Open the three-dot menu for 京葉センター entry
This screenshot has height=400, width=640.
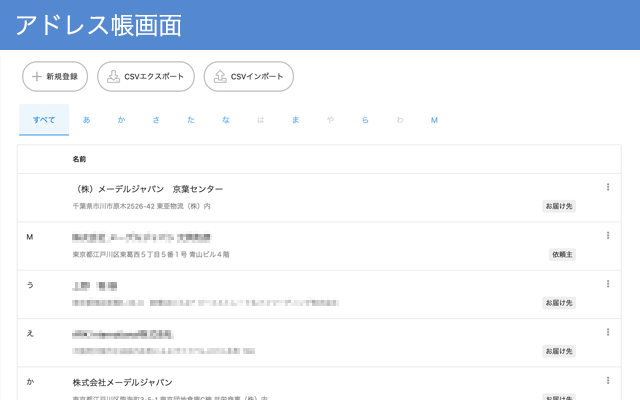click(607, 187)
